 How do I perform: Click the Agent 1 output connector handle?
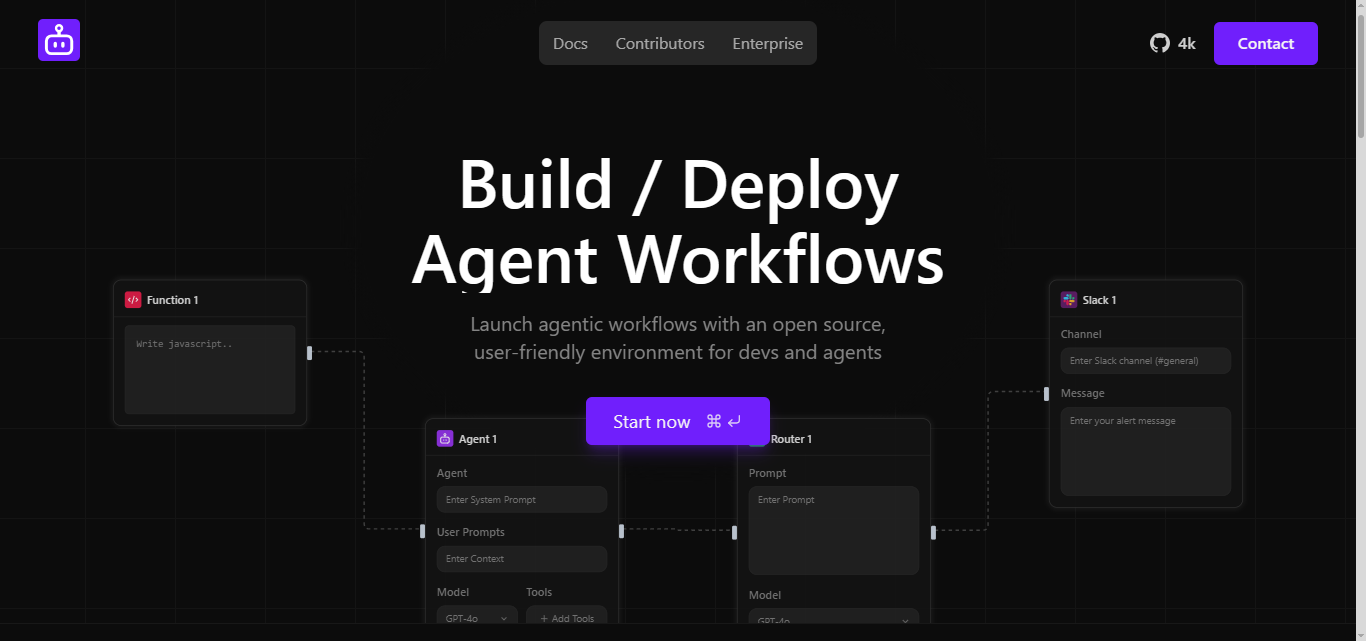[621, 531]
